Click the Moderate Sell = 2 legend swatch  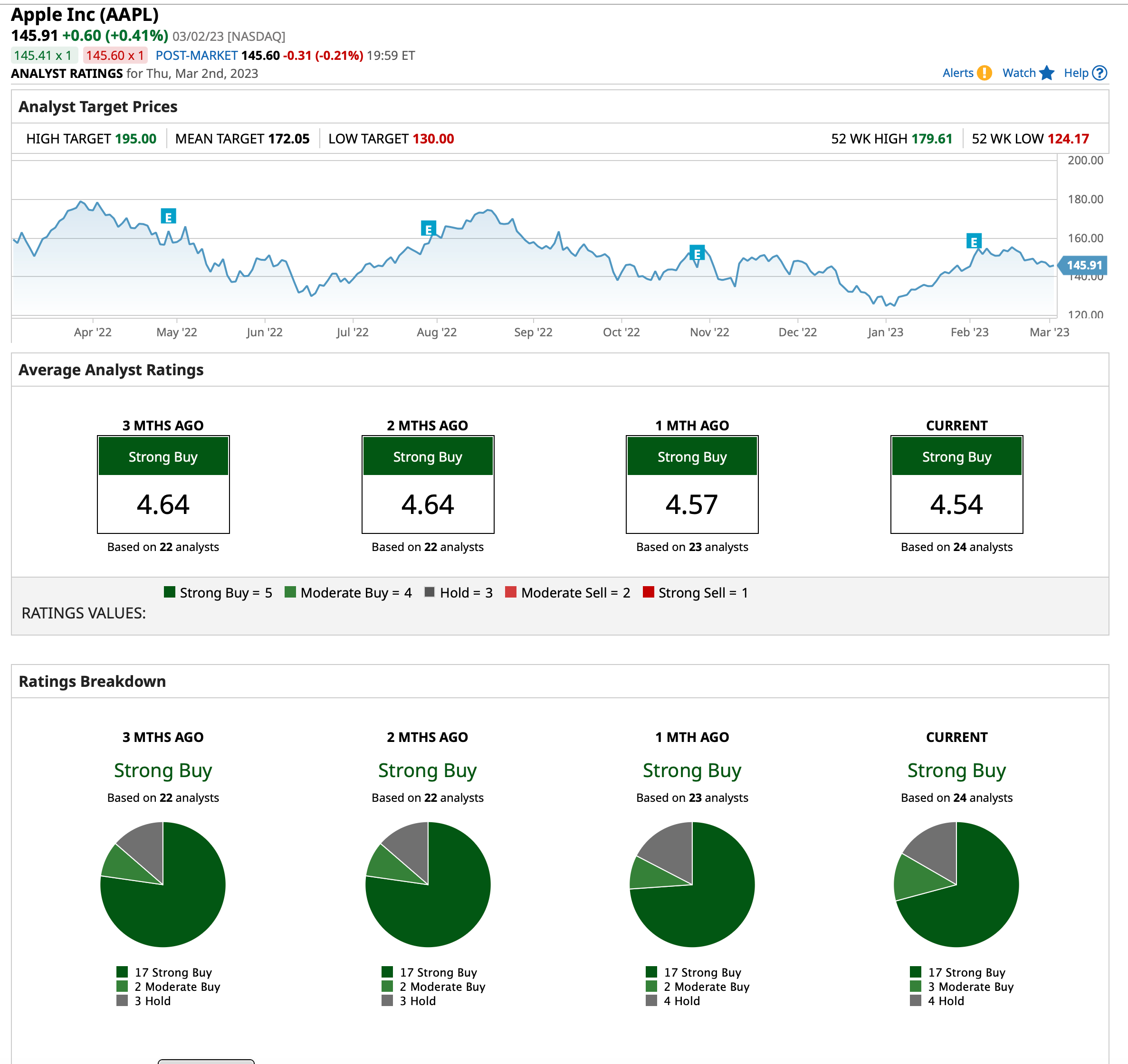[x=511, y=592]
